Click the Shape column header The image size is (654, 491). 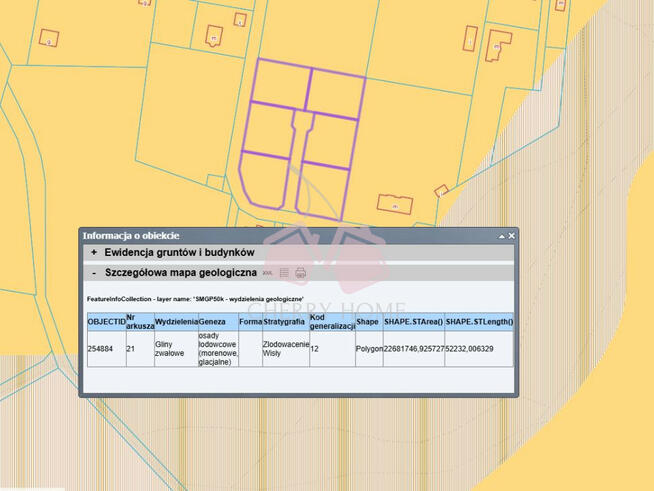pos(369,322)
